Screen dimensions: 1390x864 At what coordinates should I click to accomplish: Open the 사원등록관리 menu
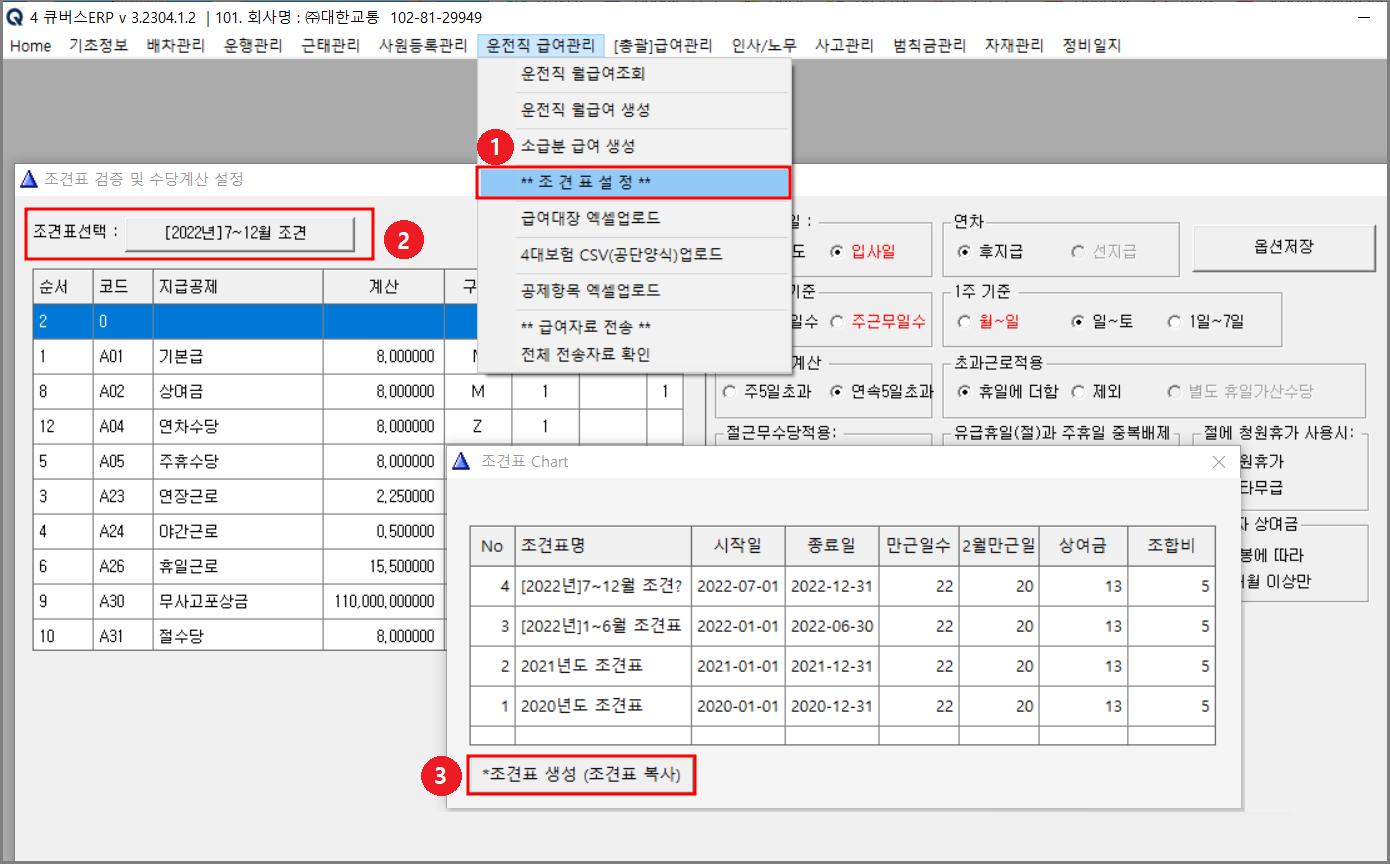(x=423, y=45)
